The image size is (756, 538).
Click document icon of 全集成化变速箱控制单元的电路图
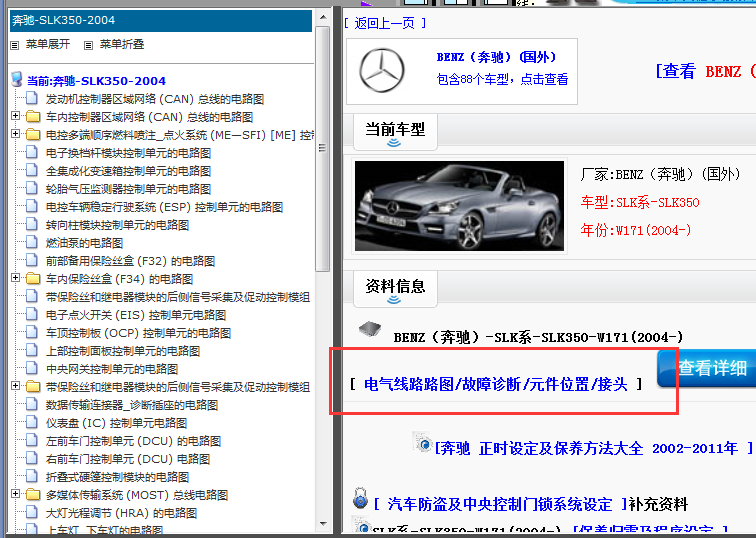click(x=32, y=171)
